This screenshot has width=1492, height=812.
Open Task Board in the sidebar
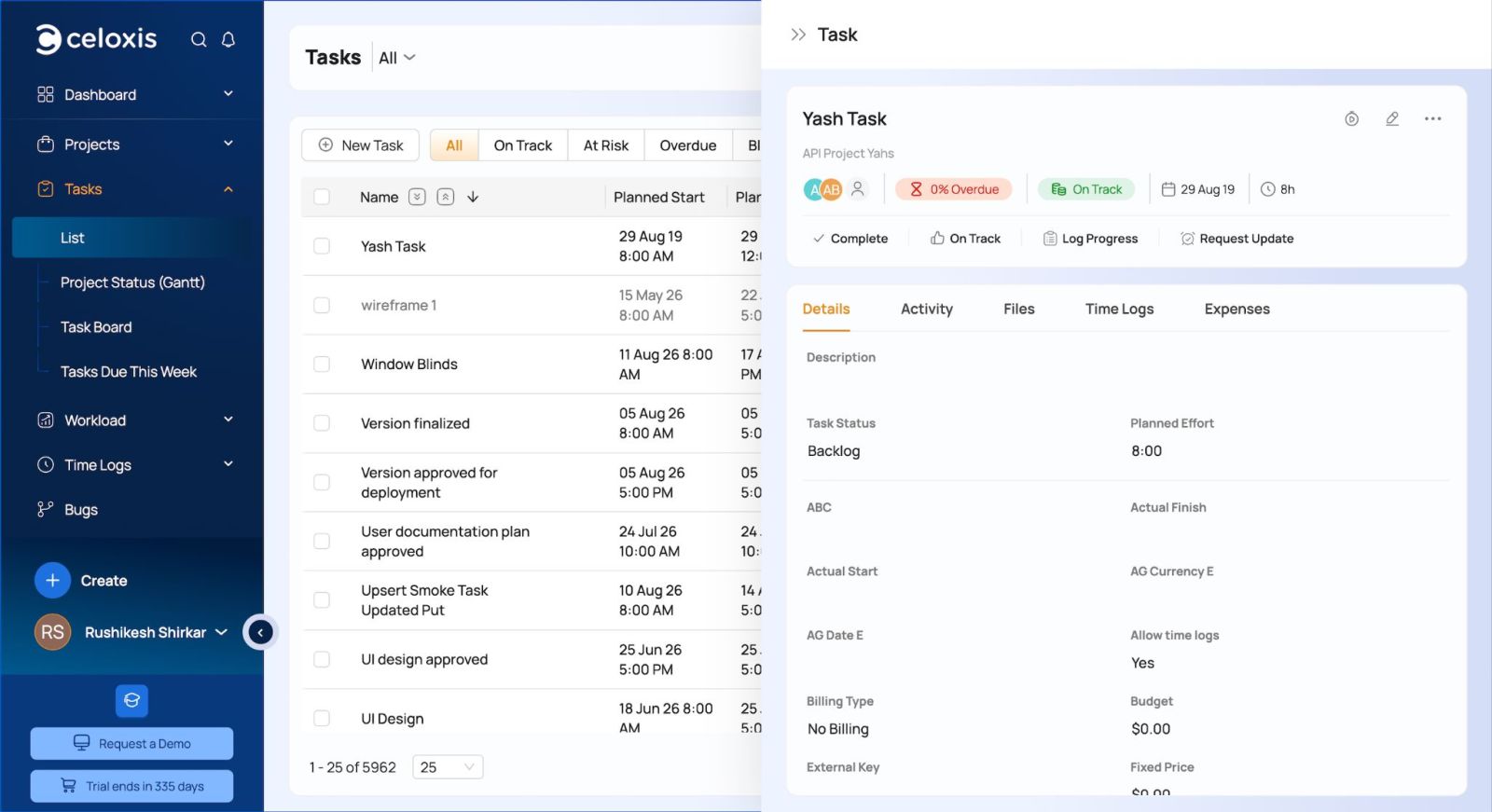click(96, 327)
